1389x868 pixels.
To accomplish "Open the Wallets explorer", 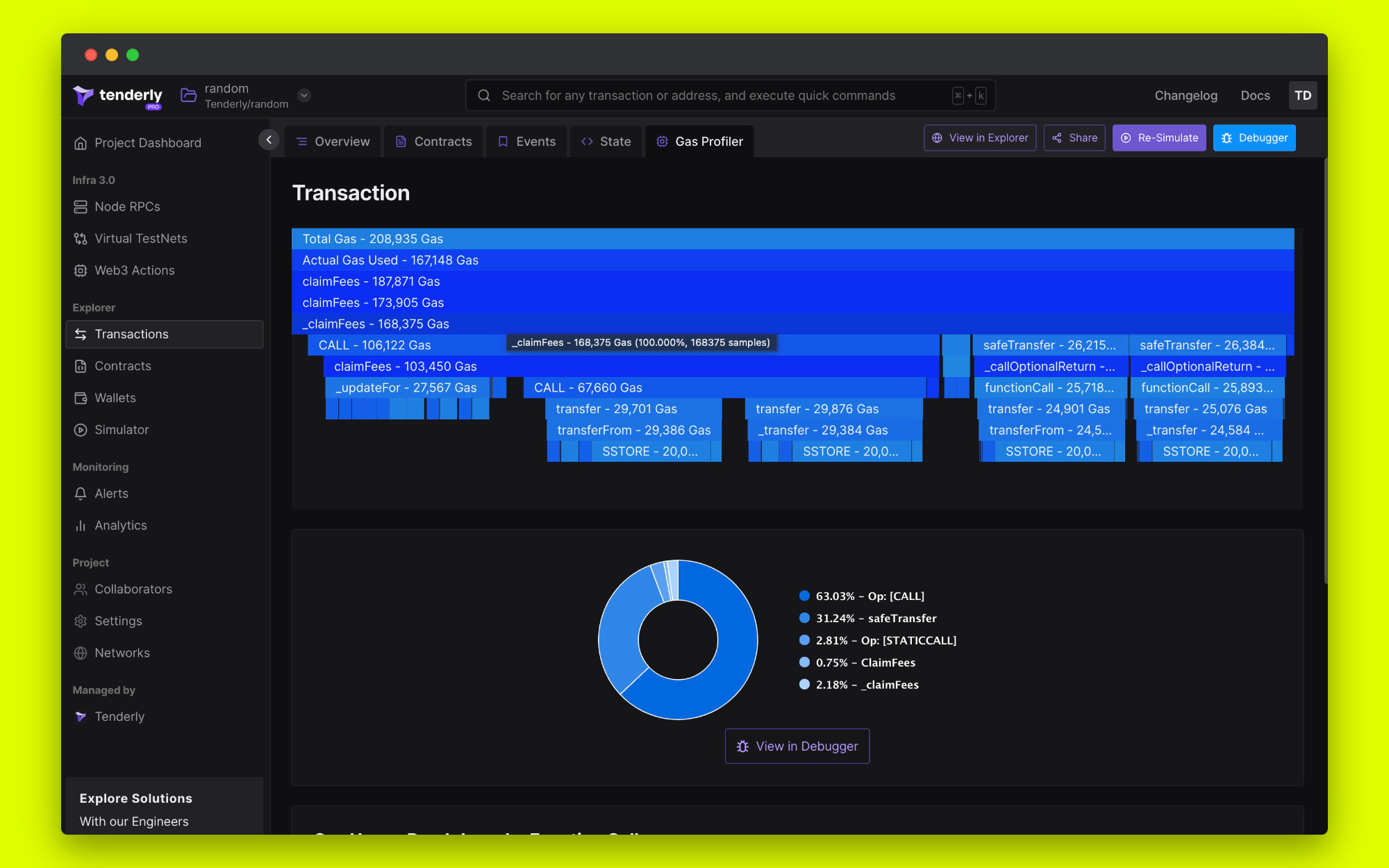I will pyautogui.click(x=115, y=397).
